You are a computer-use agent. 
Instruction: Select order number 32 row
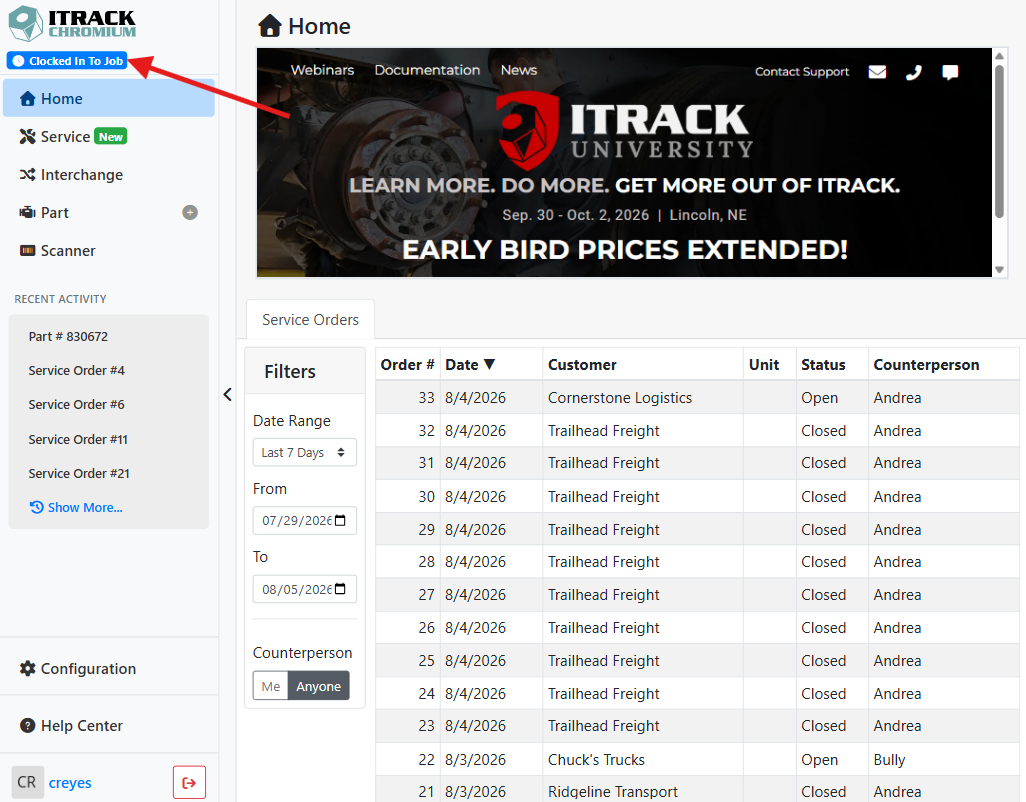(x=697, y=430)
